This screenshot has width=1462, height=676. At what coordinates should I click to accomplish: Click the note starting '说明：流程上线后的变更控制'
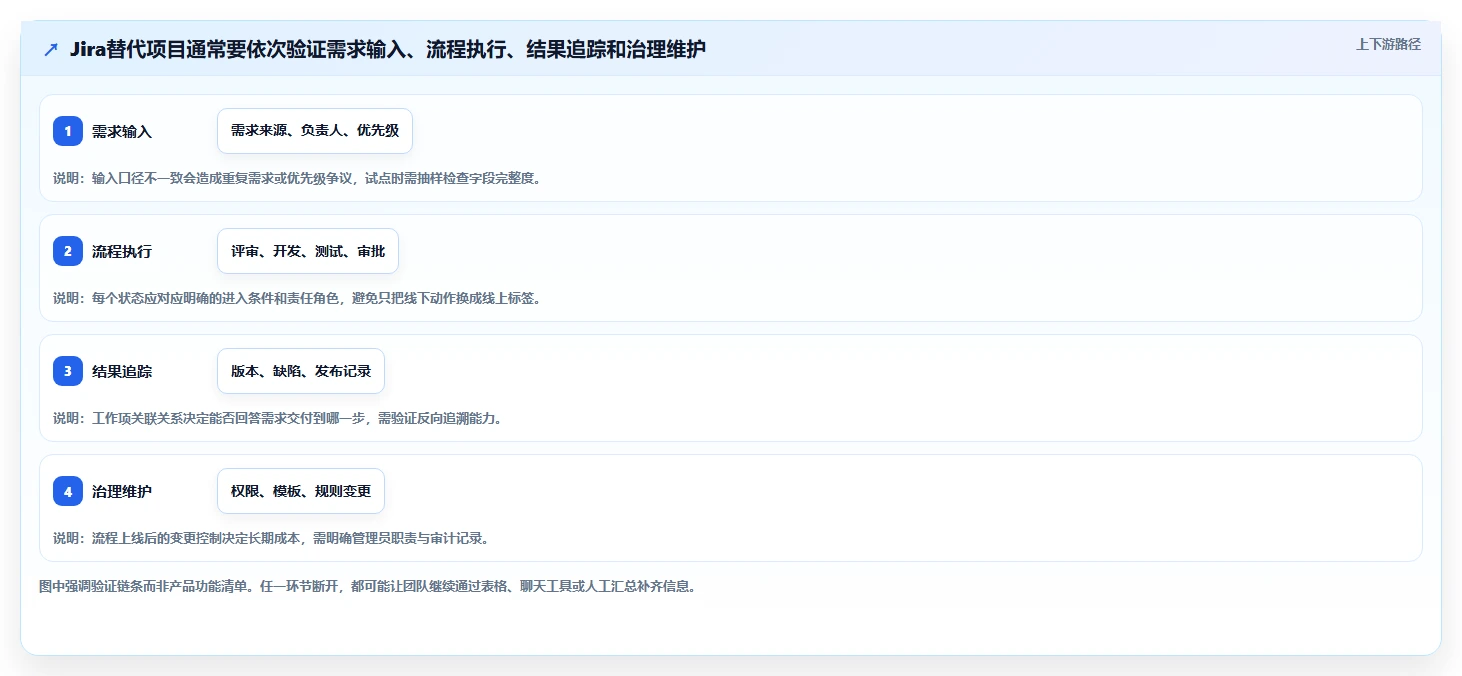[x=271, y=538]
